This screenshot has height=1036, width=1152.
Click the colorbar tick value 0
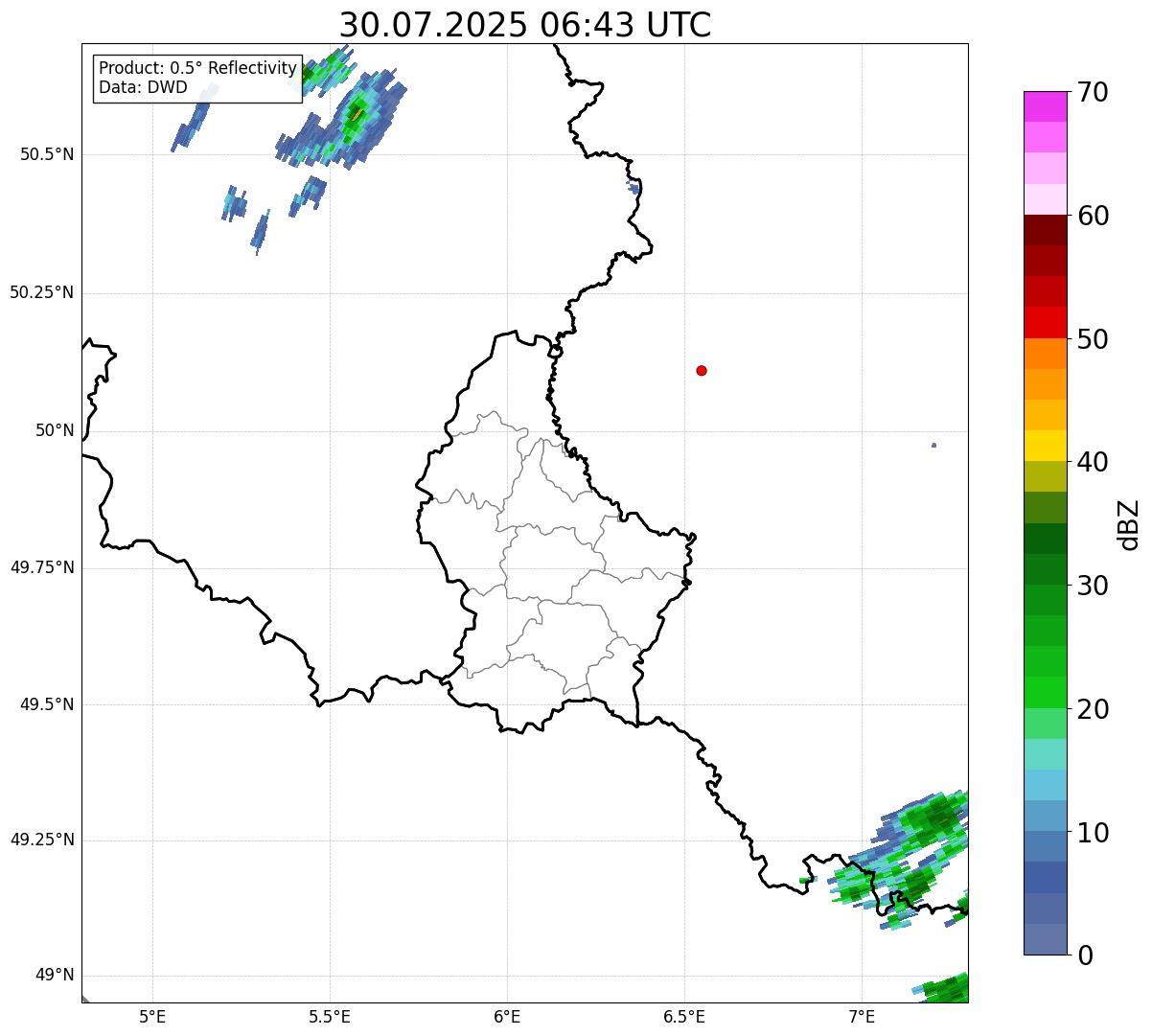click(x=1085, y=955)
